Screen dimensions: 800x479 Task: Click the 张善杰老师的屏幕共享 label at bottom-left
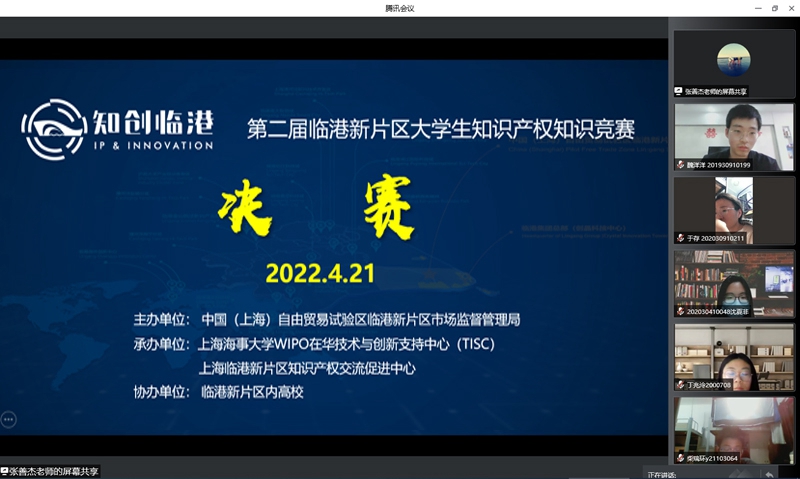pyautogui.click(x=54, y=471)
